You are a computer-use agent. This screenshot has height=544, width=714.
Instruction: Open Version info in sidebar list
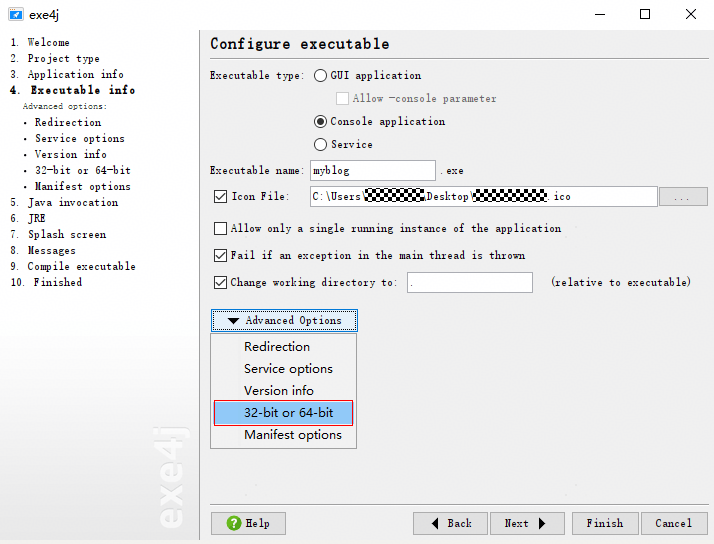71,154
